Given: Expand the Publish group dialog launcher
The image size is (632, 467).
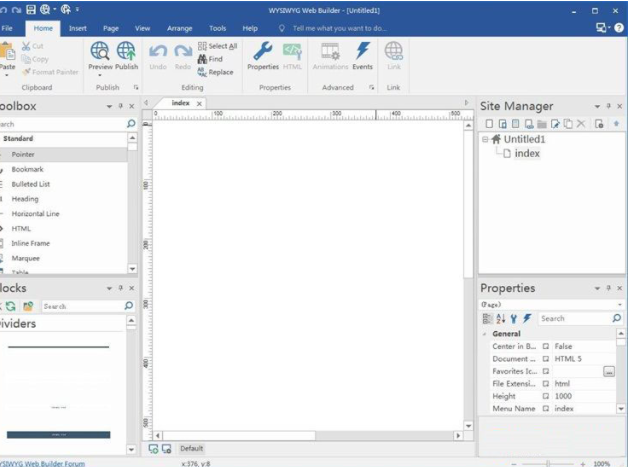Looking at the screenshot, I should 136,87.
